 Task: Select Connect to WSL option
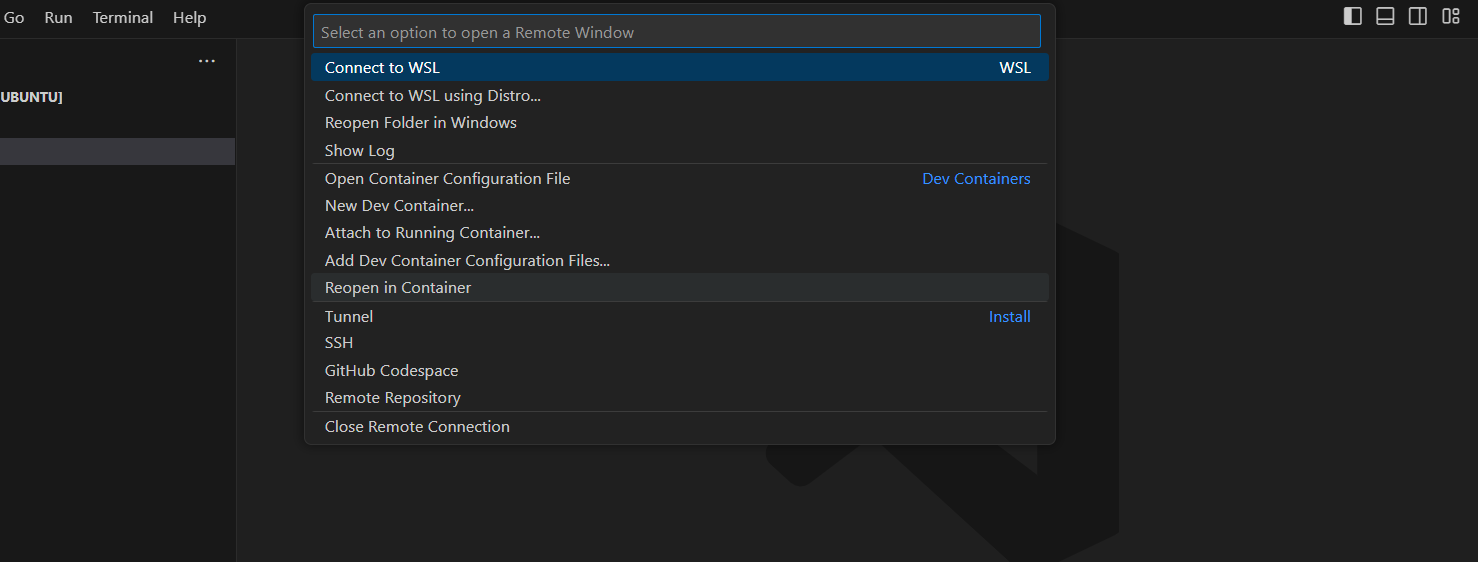pyautogui.click(x=680, y=68)
